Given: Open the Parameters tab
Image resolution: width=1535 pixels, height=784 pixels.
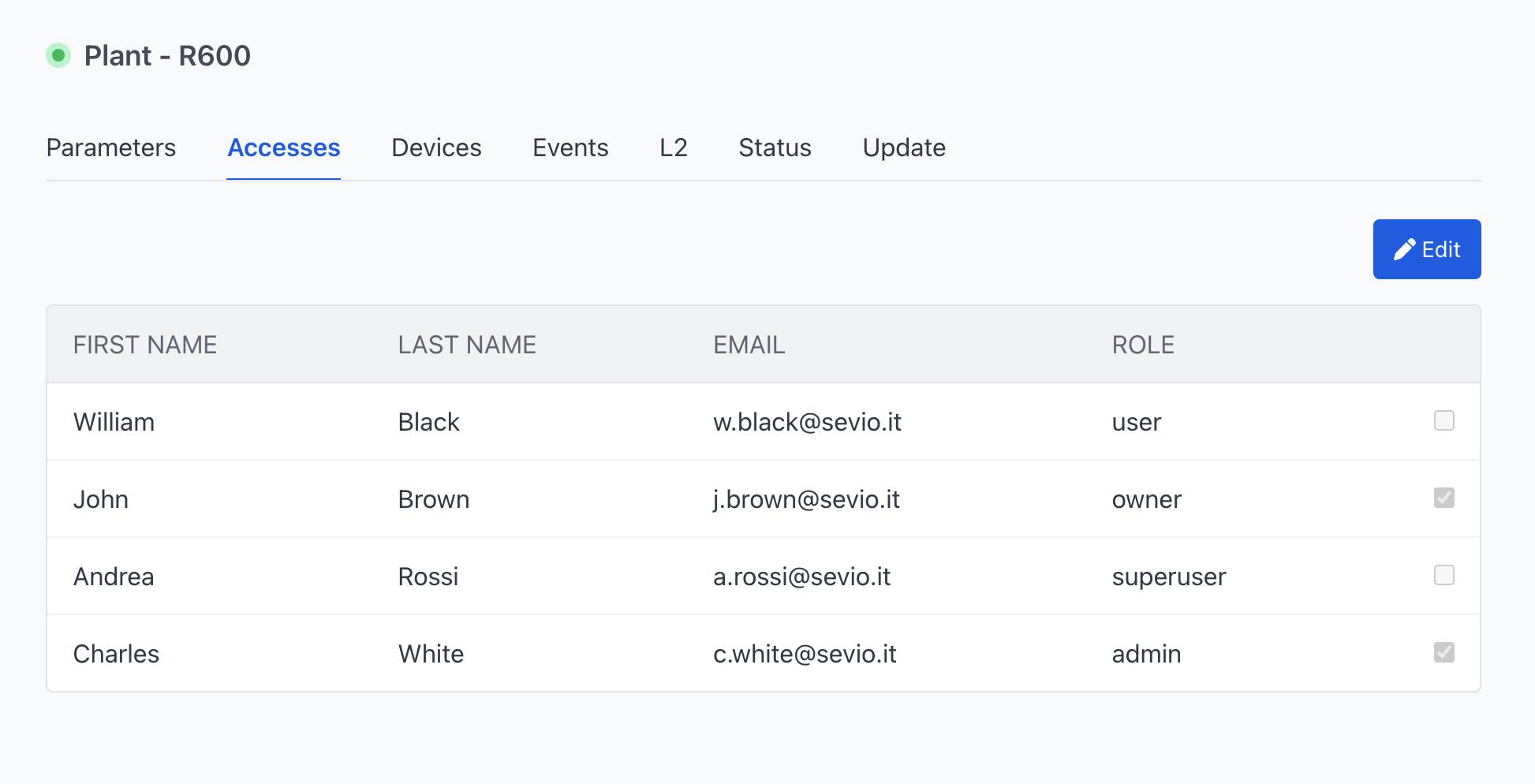Looking at the screenshot, I should (111, 147).
